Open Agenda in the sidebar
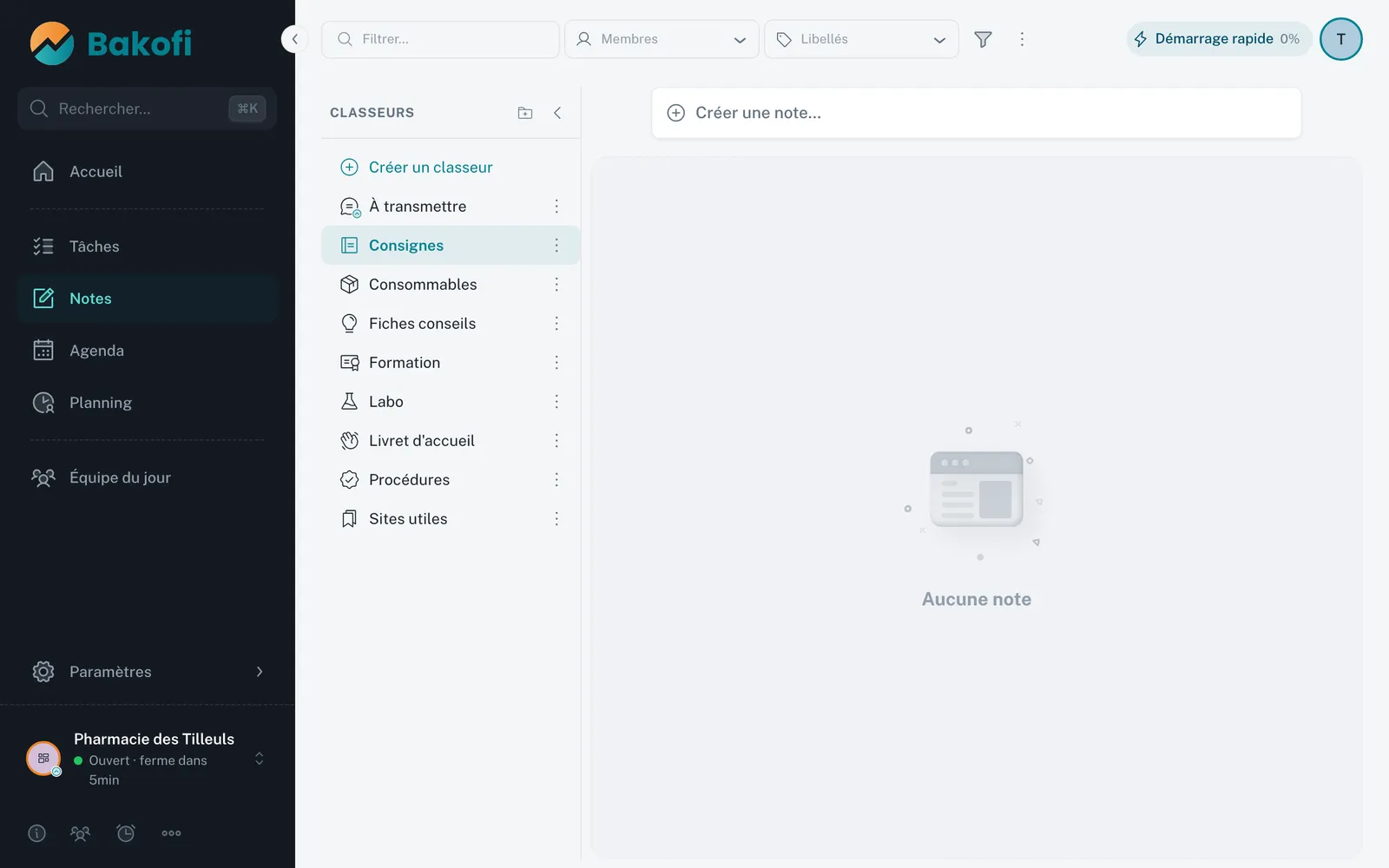 pyautogui.click(x=148, y=351)
